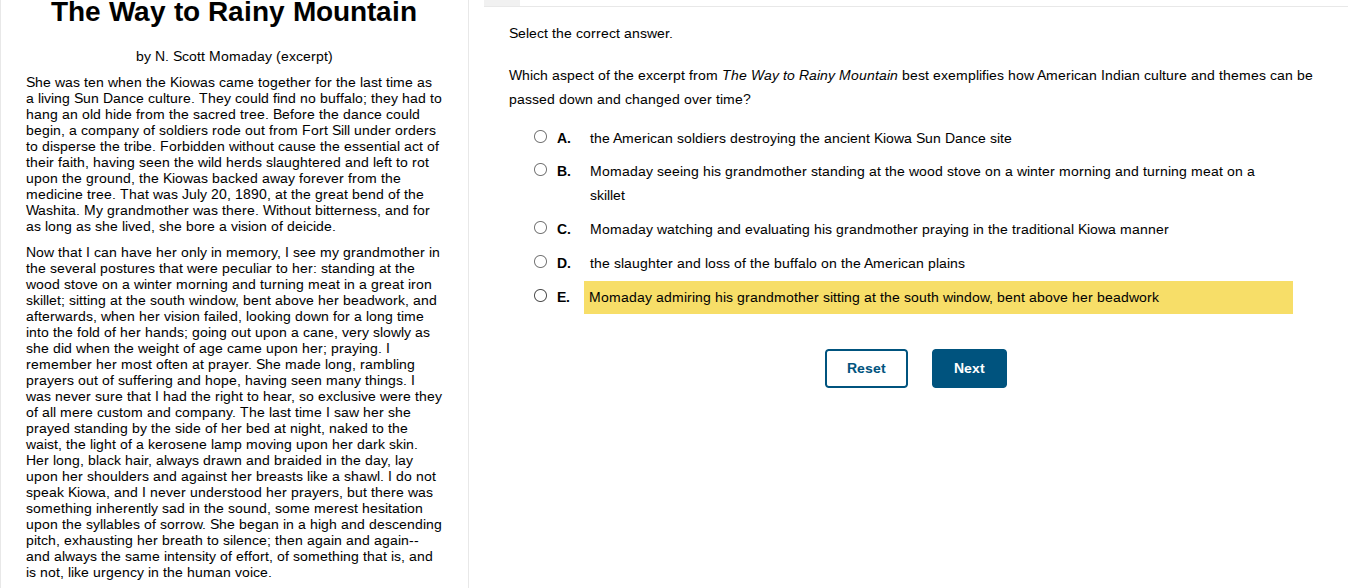Select the option E radio button
The height and width of the screenshot is (588, 1365).
pyautogui.click(x=541, y=296)
